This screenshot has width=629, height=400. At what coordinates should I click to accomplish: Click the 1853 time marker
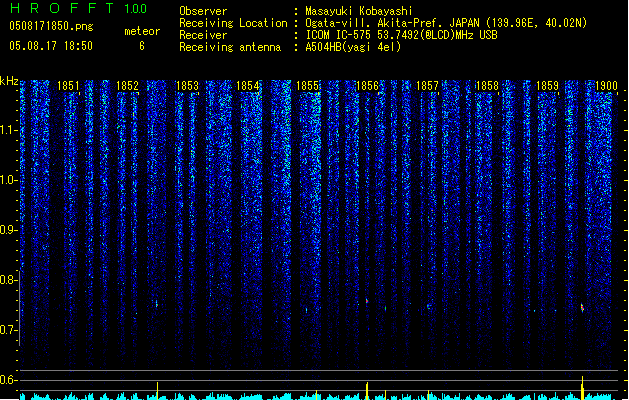click(x=187, y=85)
